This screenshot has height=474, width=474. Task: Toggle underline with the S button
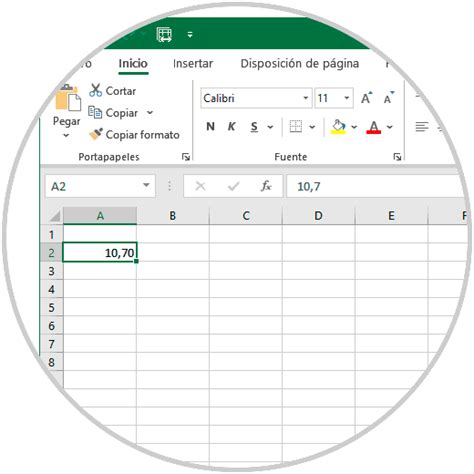254,127
